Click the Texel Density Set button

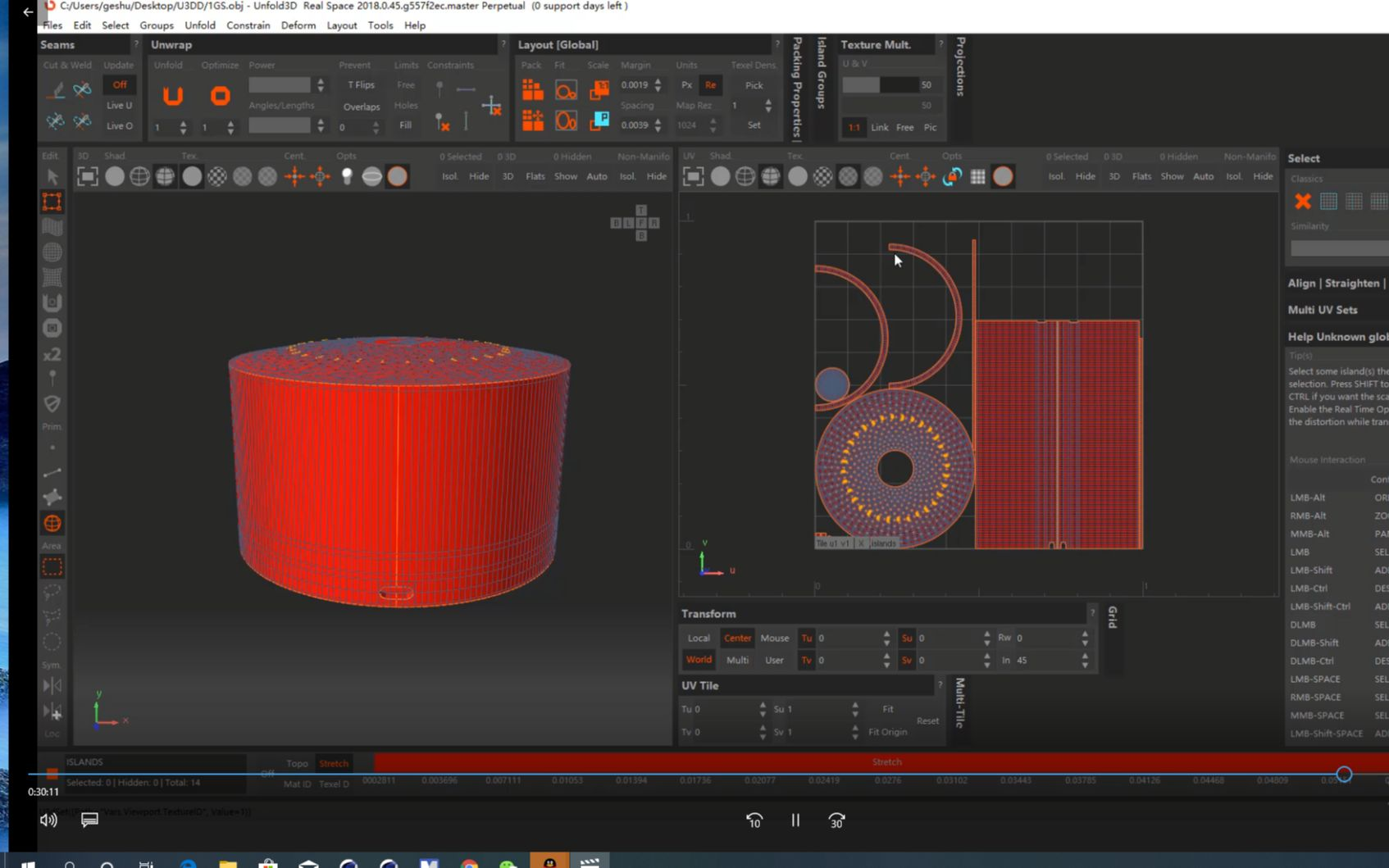754,125
